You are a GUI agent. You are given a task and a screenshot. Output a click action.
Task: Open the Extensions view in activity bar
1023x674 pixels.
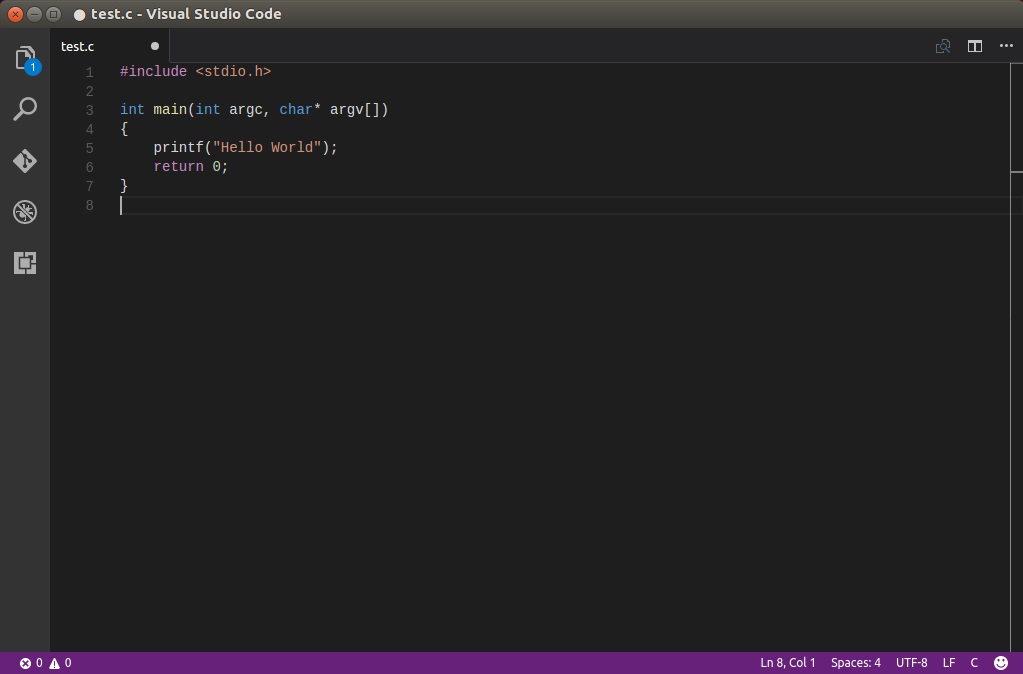[x=25, y=263]
